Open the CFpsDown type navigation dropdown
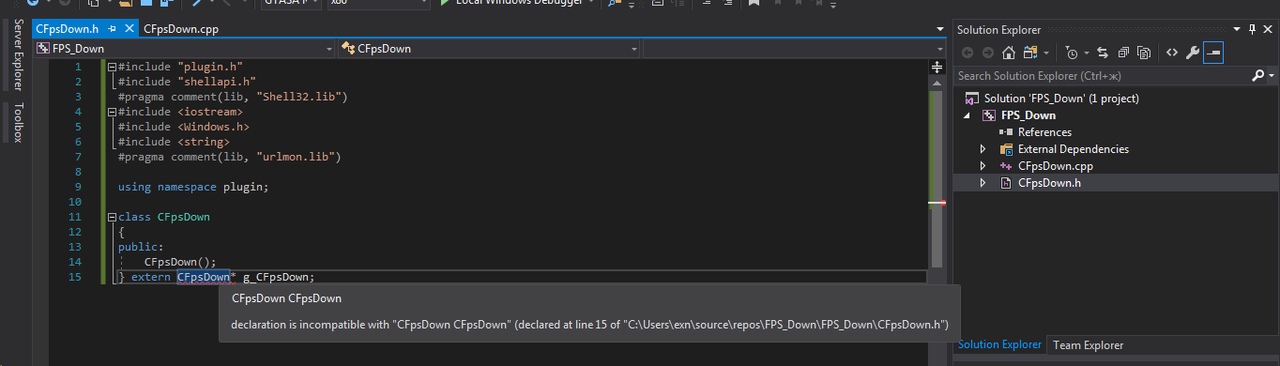 [x=633, y=48]
